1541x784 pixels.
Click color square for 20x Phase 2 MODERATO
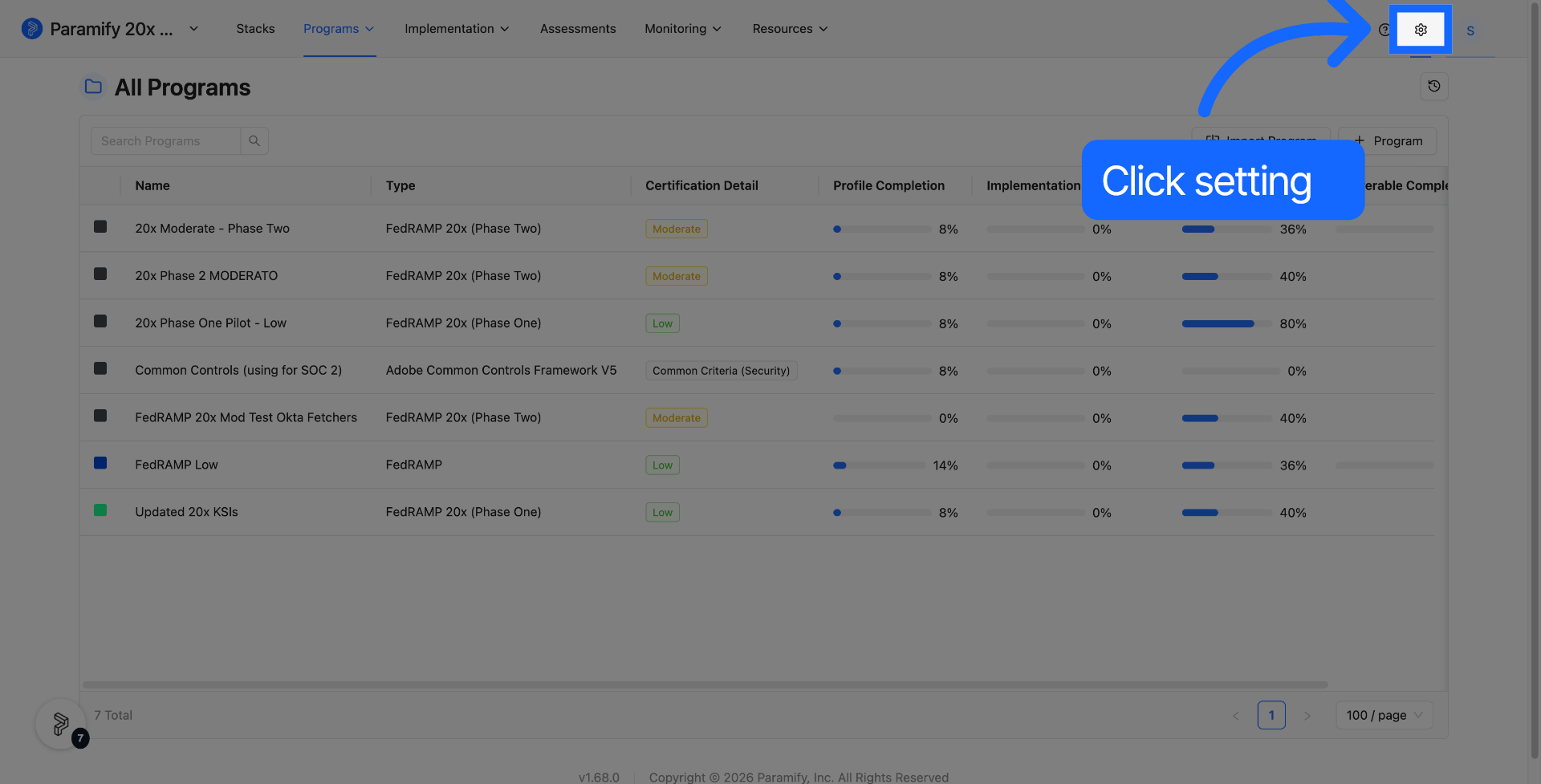[x=100, y=274]
